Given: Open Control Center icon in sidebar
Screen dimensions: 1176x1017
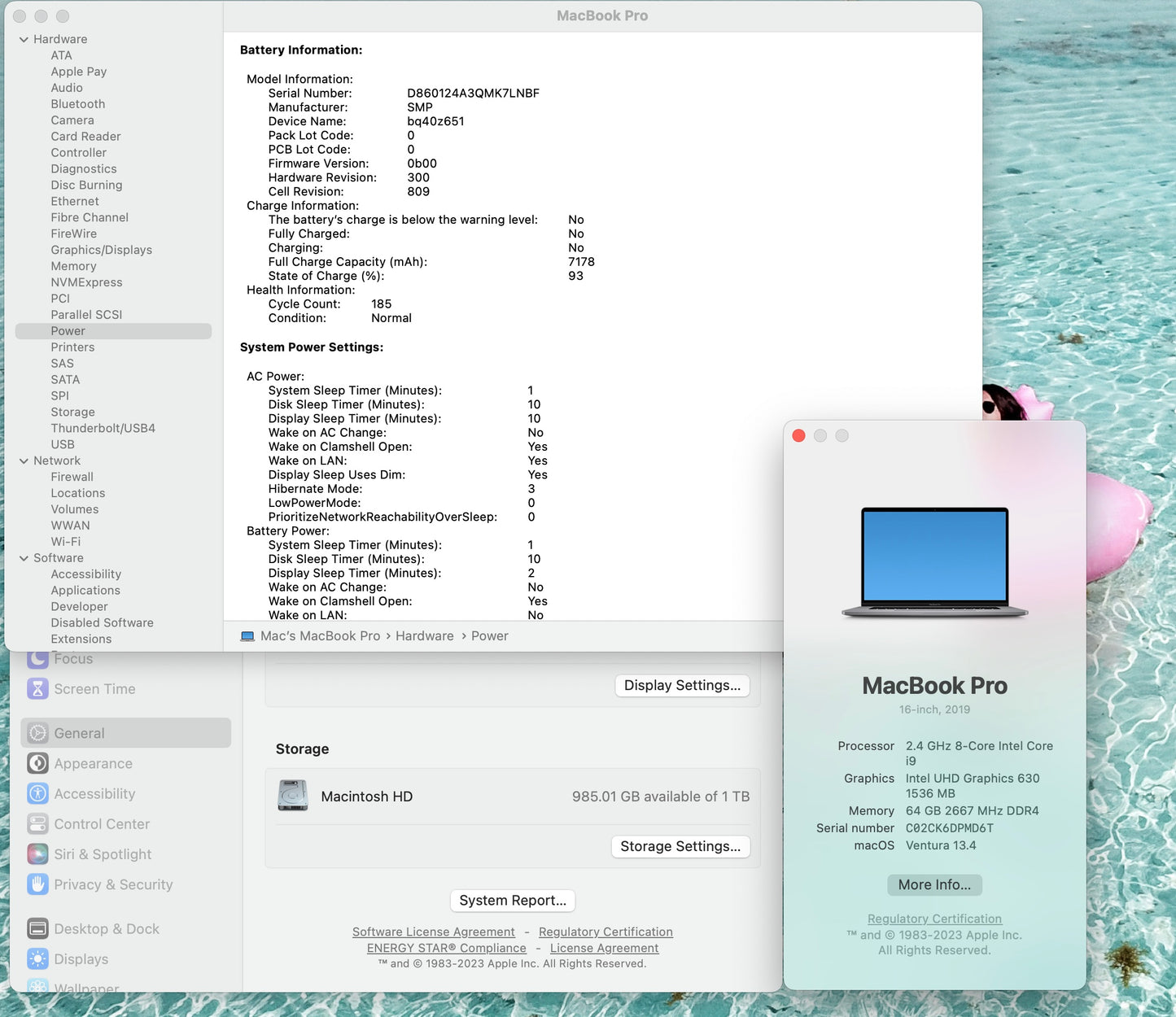Looking at the screenshot, I should coord(37,823).
